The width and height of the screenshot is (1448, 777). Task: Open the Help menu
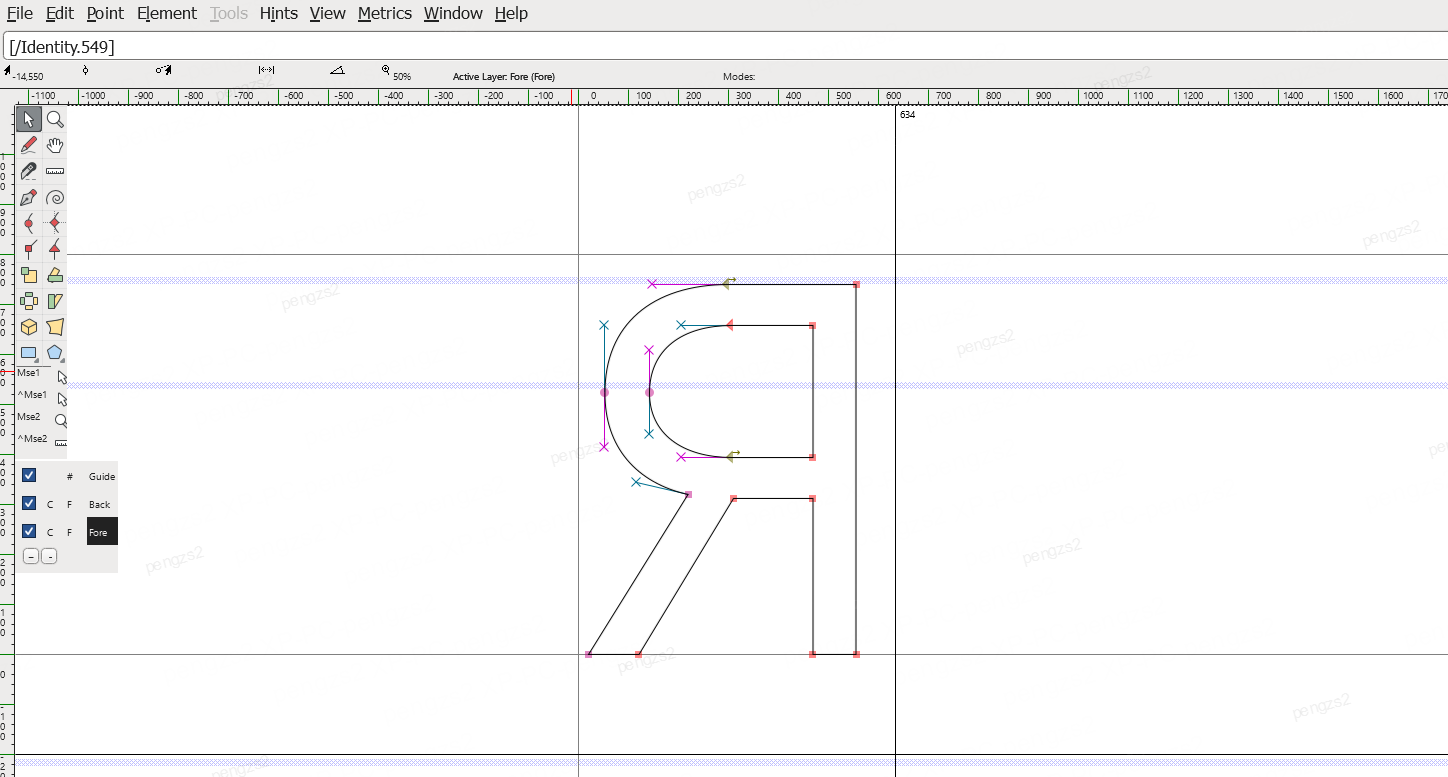[x=511, y=13]
